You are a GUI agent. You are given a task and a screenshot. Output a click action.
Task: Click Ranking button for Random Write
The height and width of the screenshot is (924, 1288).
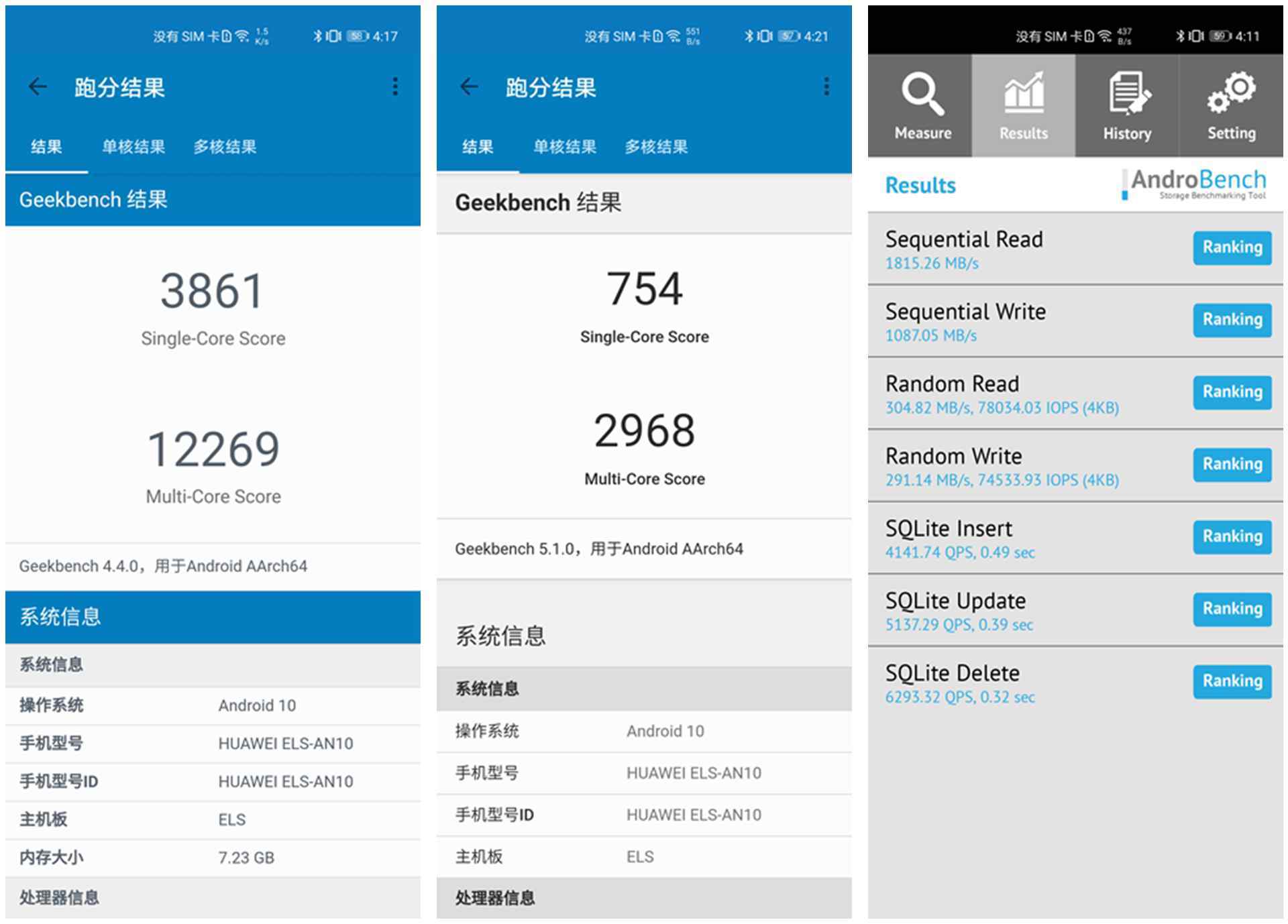click(1232, 465)
